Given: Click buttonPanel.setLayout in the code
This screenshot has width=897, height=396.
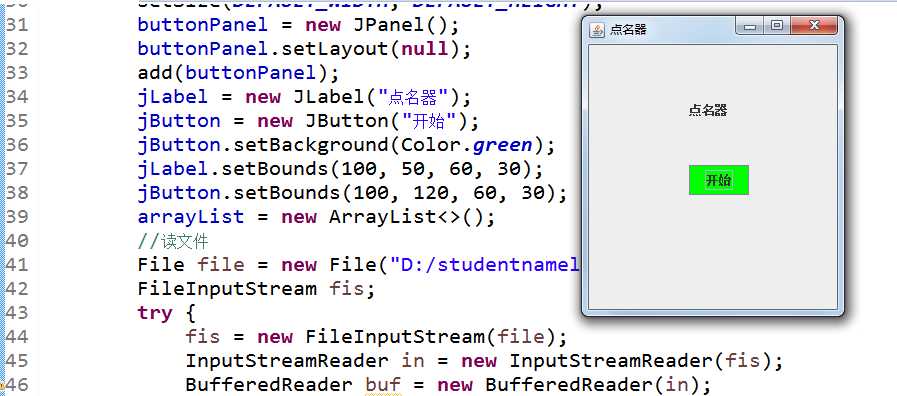Looking at the screenshot, I should [x=263, y=49].
